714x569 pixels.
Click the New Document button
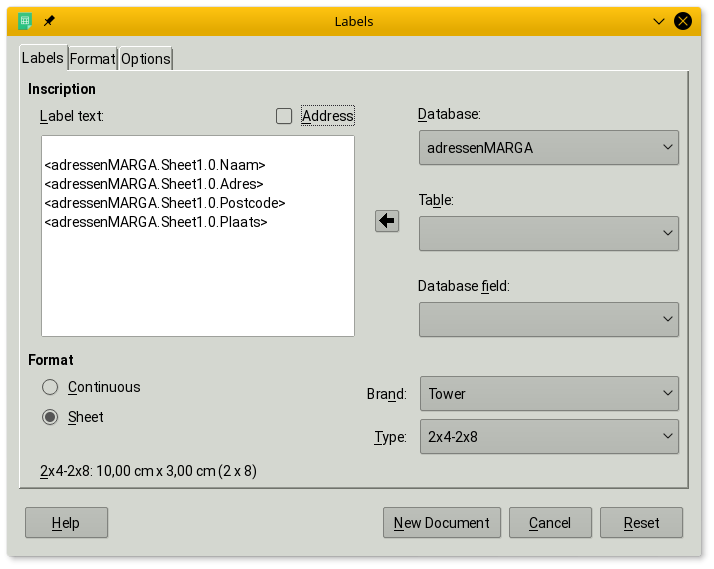pos(441,523)
